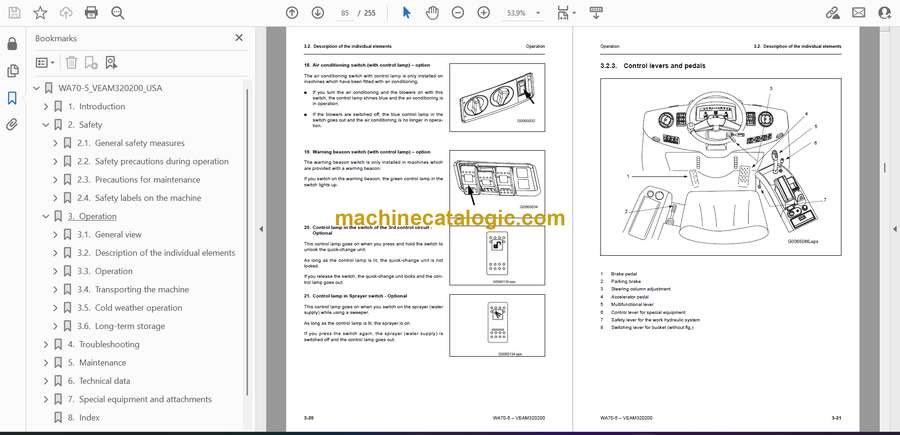Collapse the left navigation pane arrow
This screenshot has width=900, height=435.
click(261, 229)
